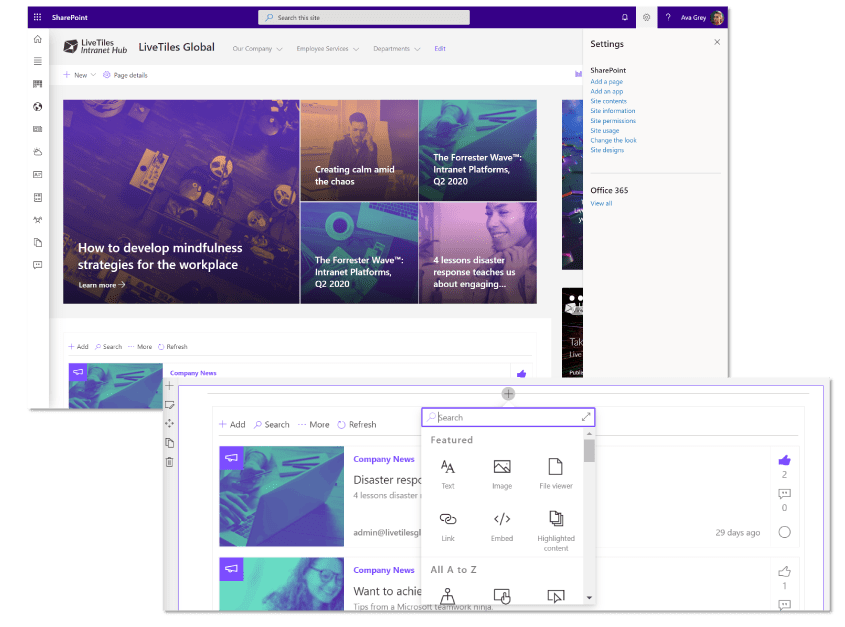Click Search in the lower news toolbar

[272, 424]
